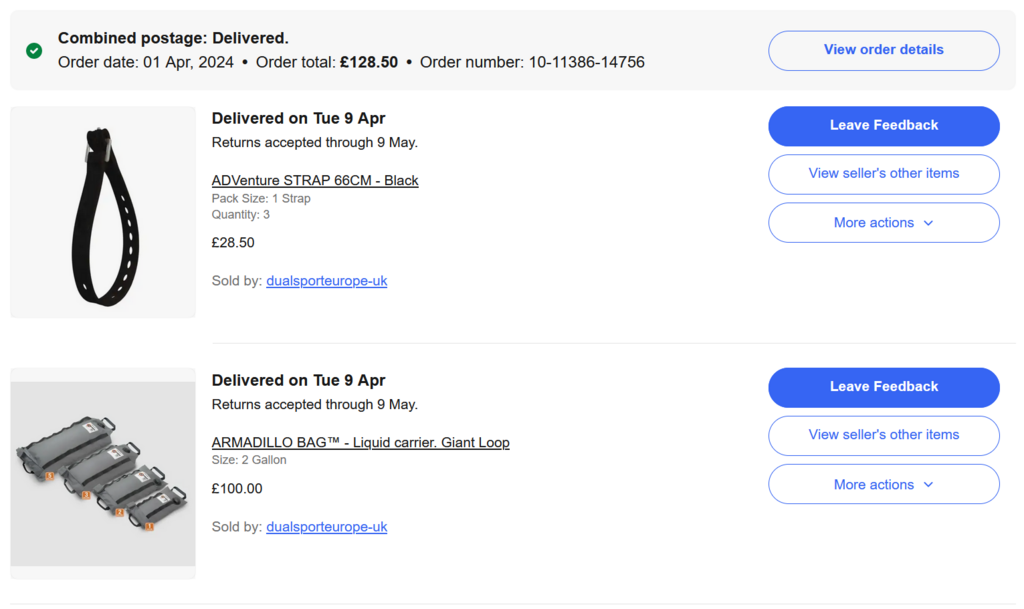
Task: Open ARMADILLO BAG Liquid carrier listing
Action: [360, 443]
